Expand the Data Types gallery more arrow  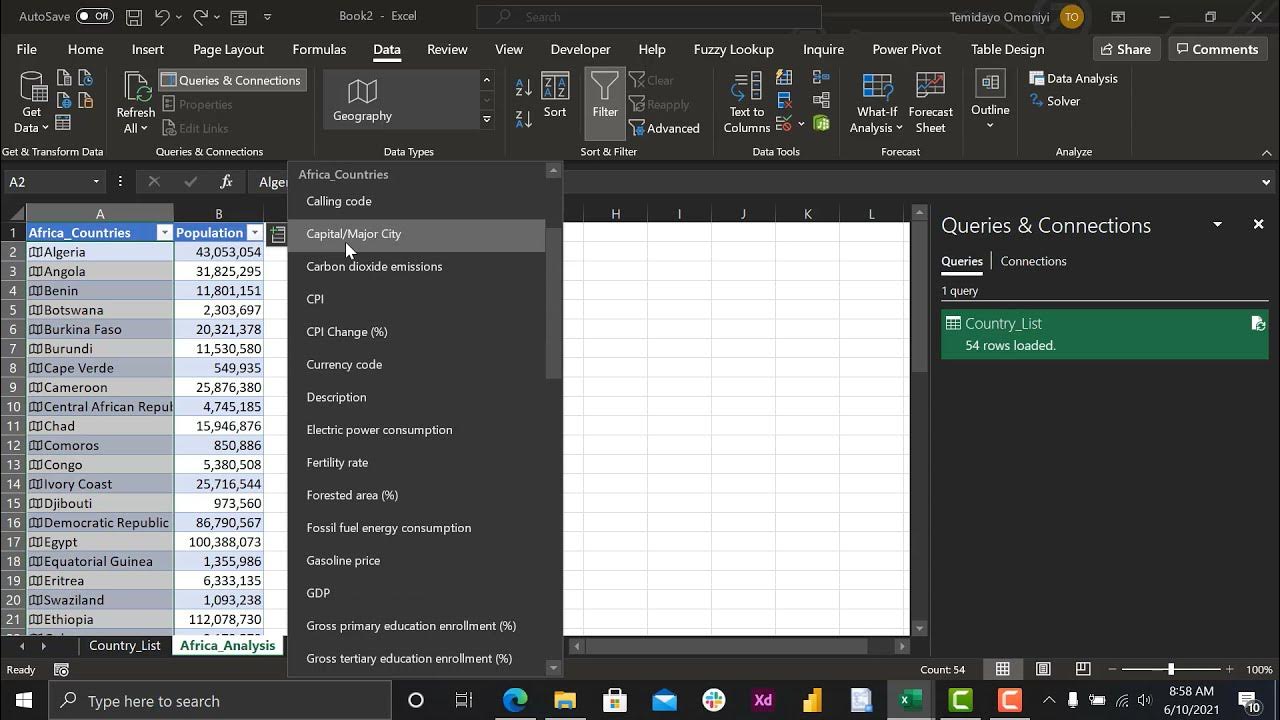487,120
